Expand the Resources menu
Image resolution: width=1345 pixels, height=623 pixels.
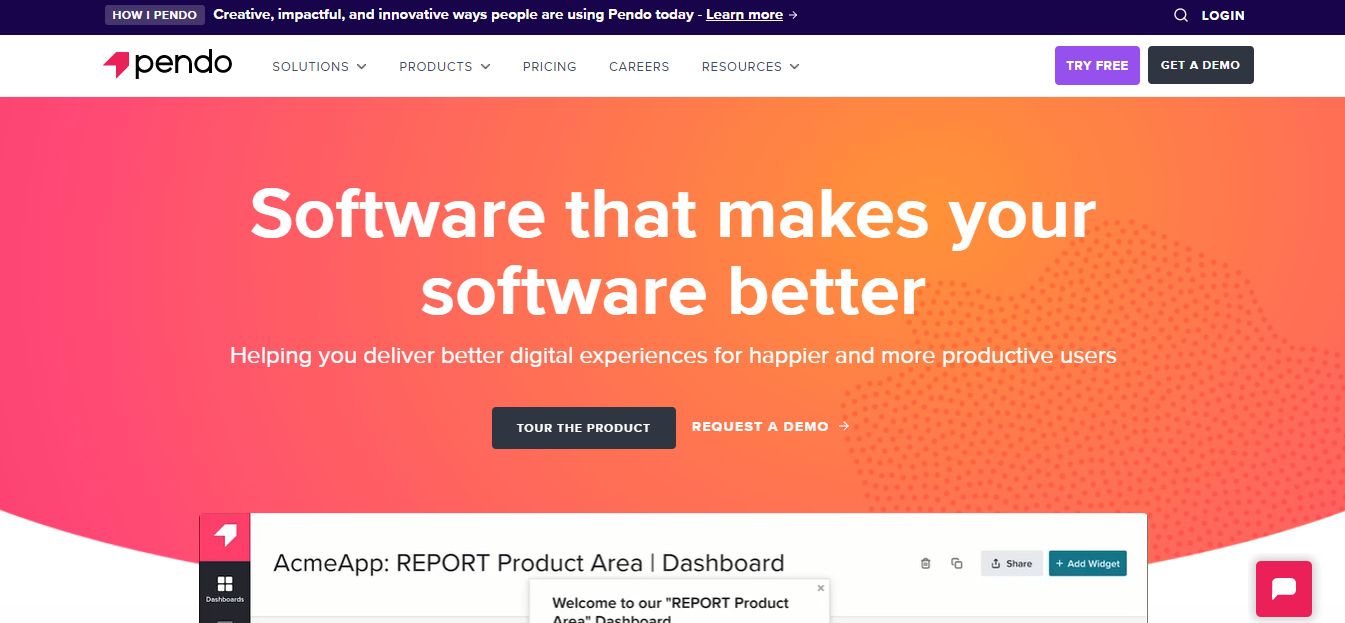coord(751,66)
